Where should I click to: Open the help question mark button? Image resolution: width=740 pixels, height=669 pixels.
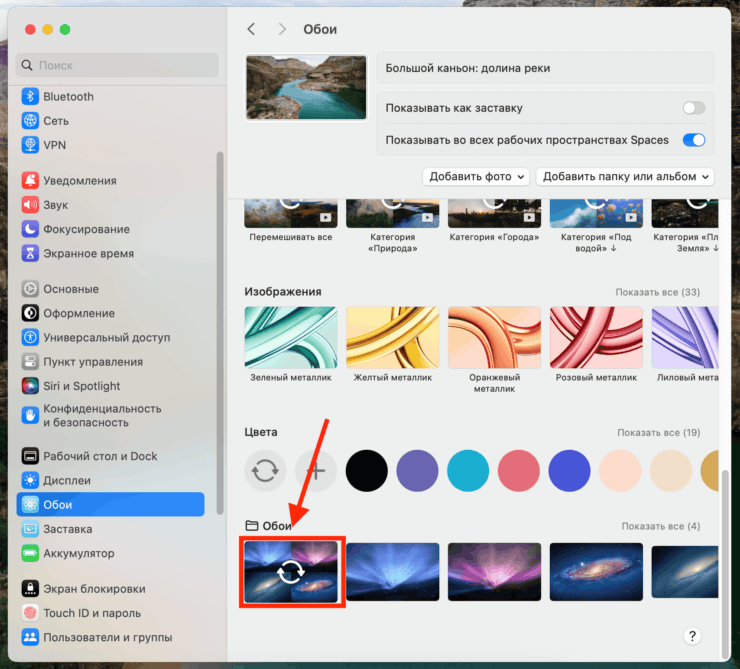[x=692, y=636]
